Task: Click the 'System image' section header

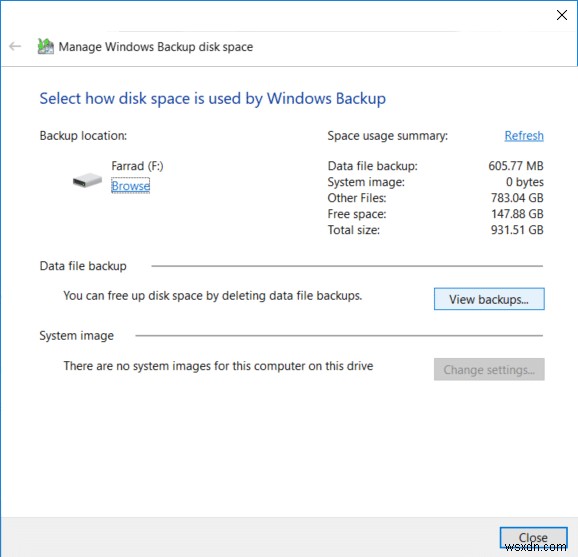Action: 76,335
